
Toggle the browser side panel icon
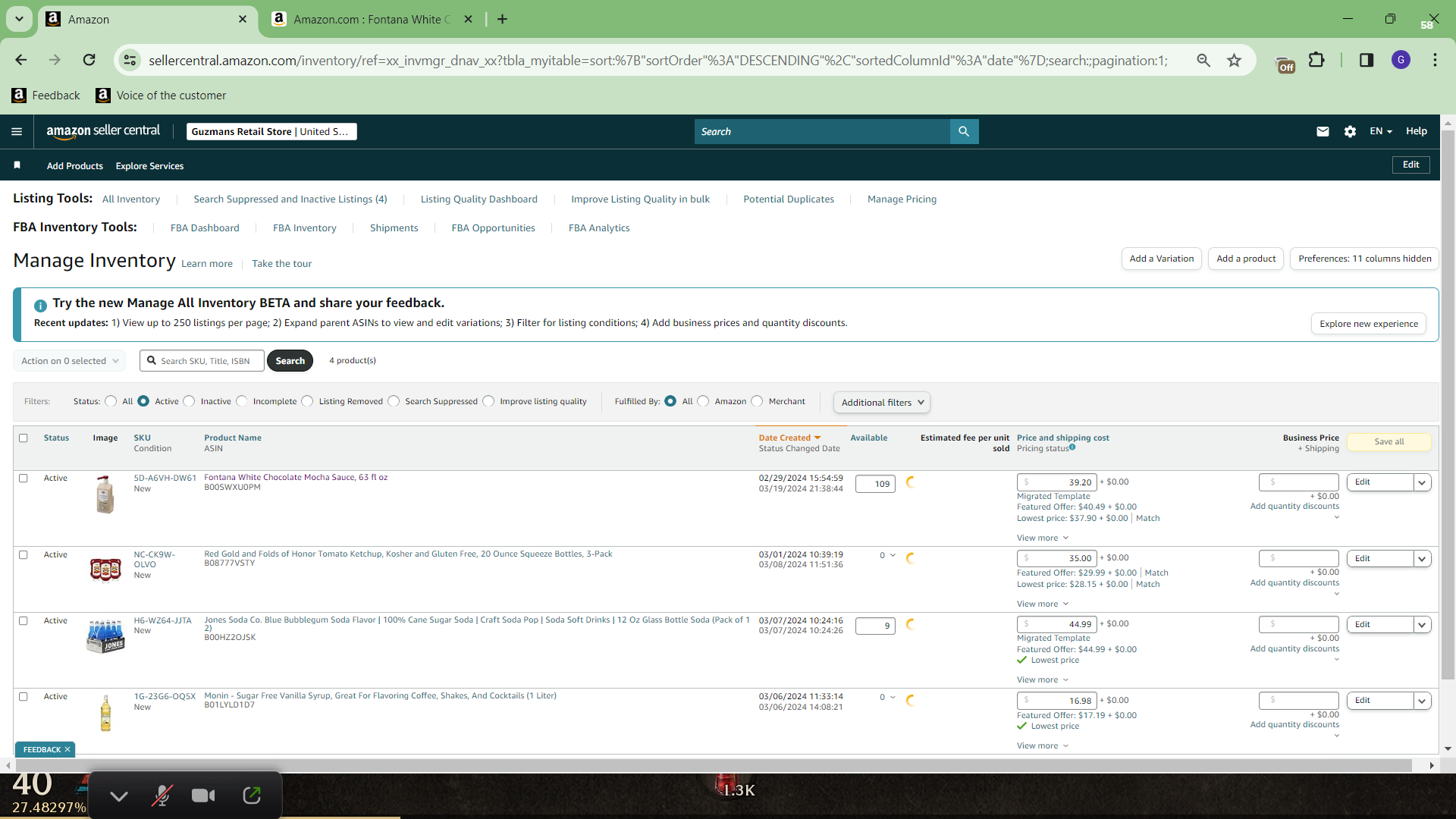pos(1367,60)
